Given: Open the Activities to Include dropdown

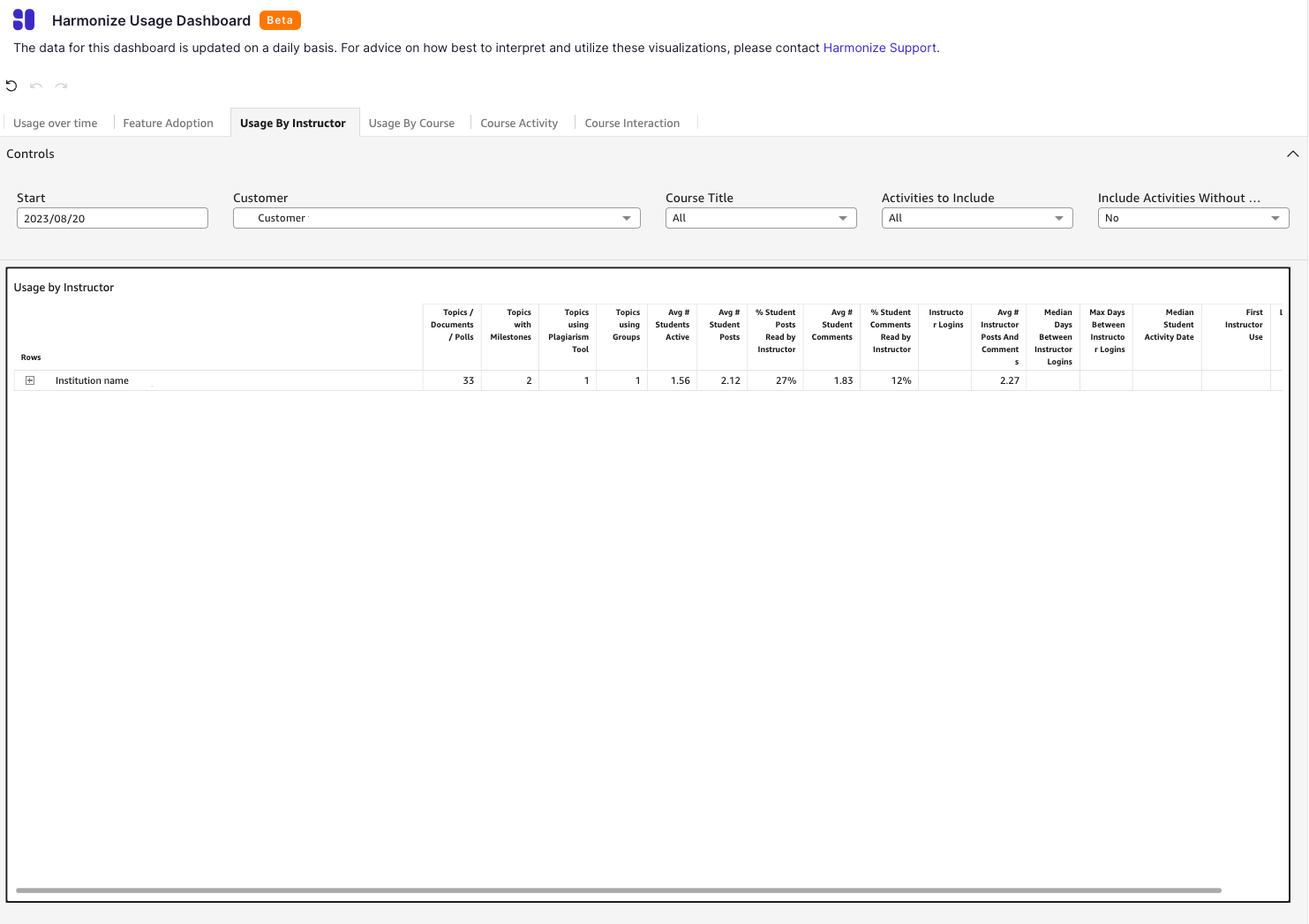Looking at the screenshot, I should coord(977,218).
